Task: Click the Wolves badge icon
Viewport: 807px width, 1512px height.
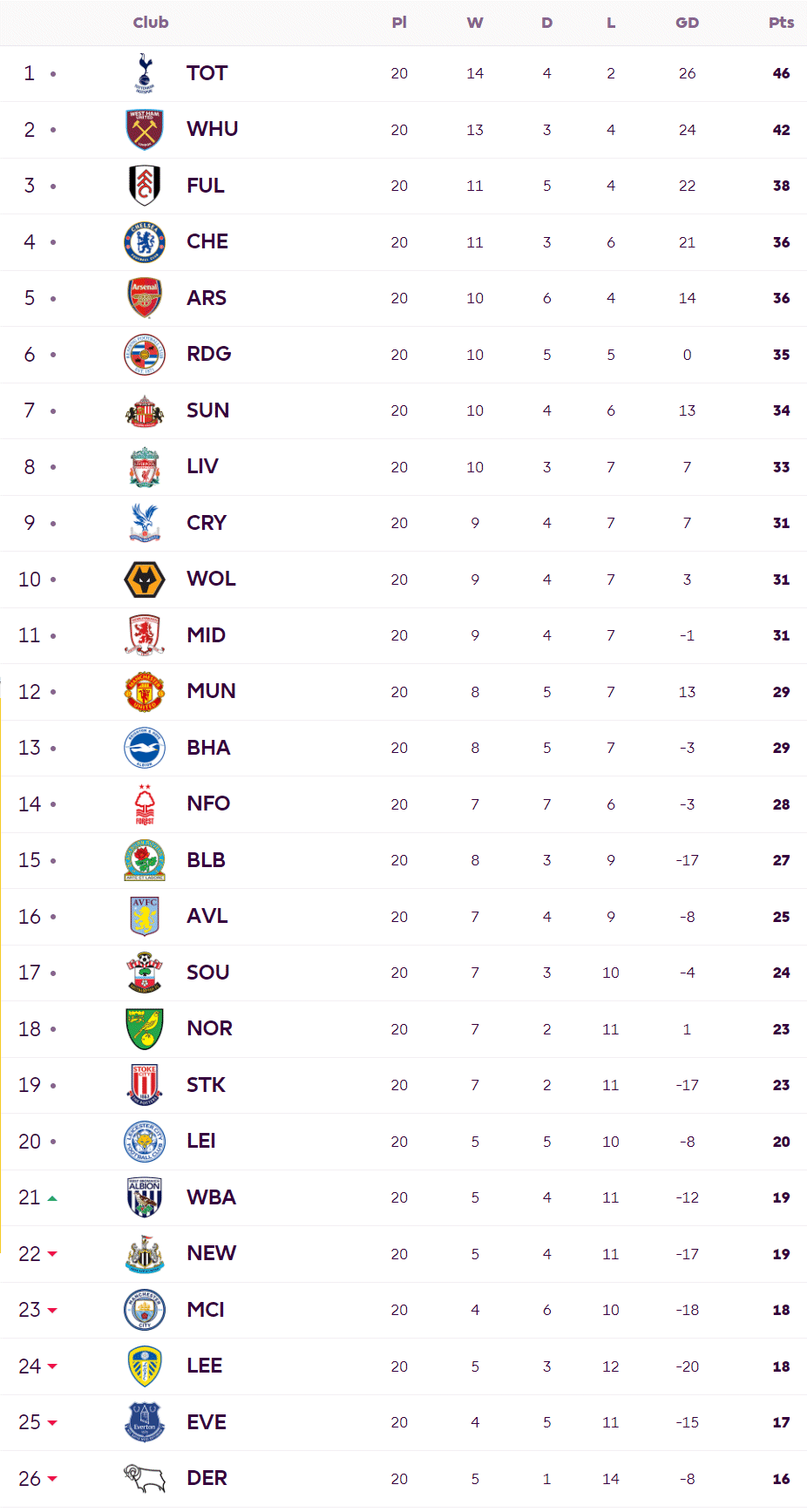Action: point(145,580)
